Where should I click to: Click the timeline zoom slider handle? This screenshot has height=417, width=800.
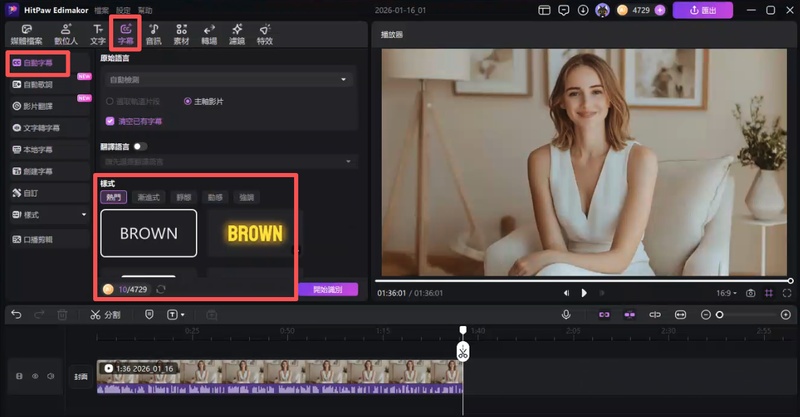pos(719,314)
